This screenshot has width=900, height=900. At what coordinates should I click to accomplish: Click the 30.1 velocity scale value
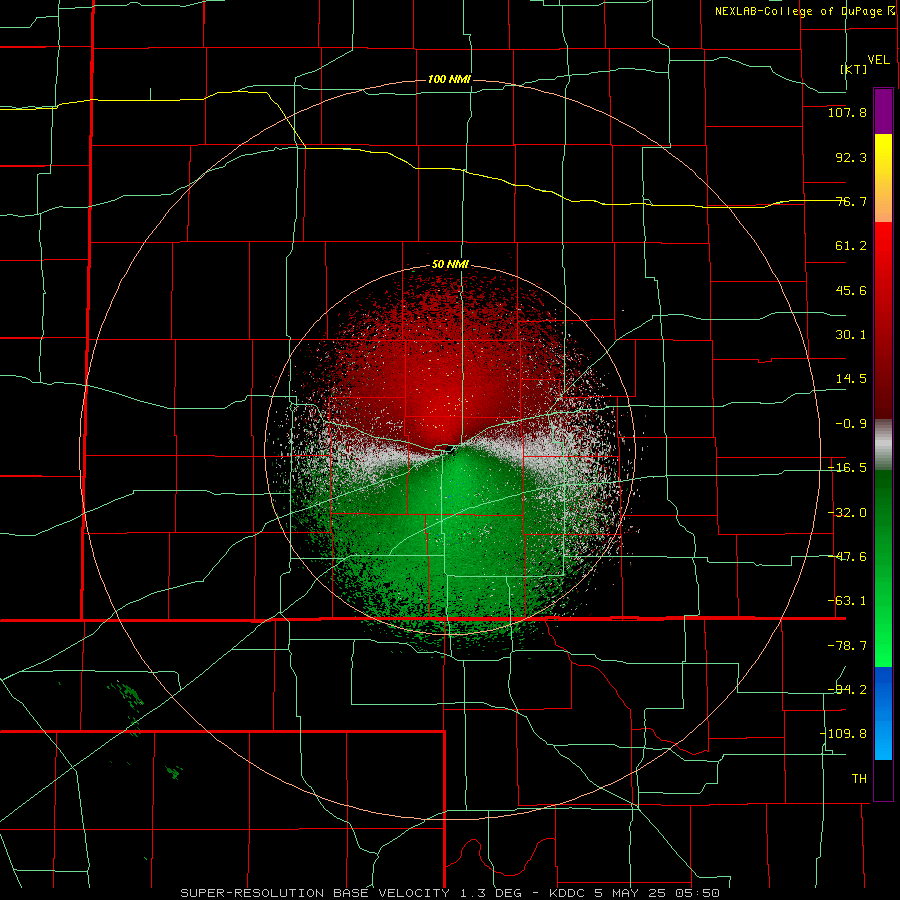851,335
